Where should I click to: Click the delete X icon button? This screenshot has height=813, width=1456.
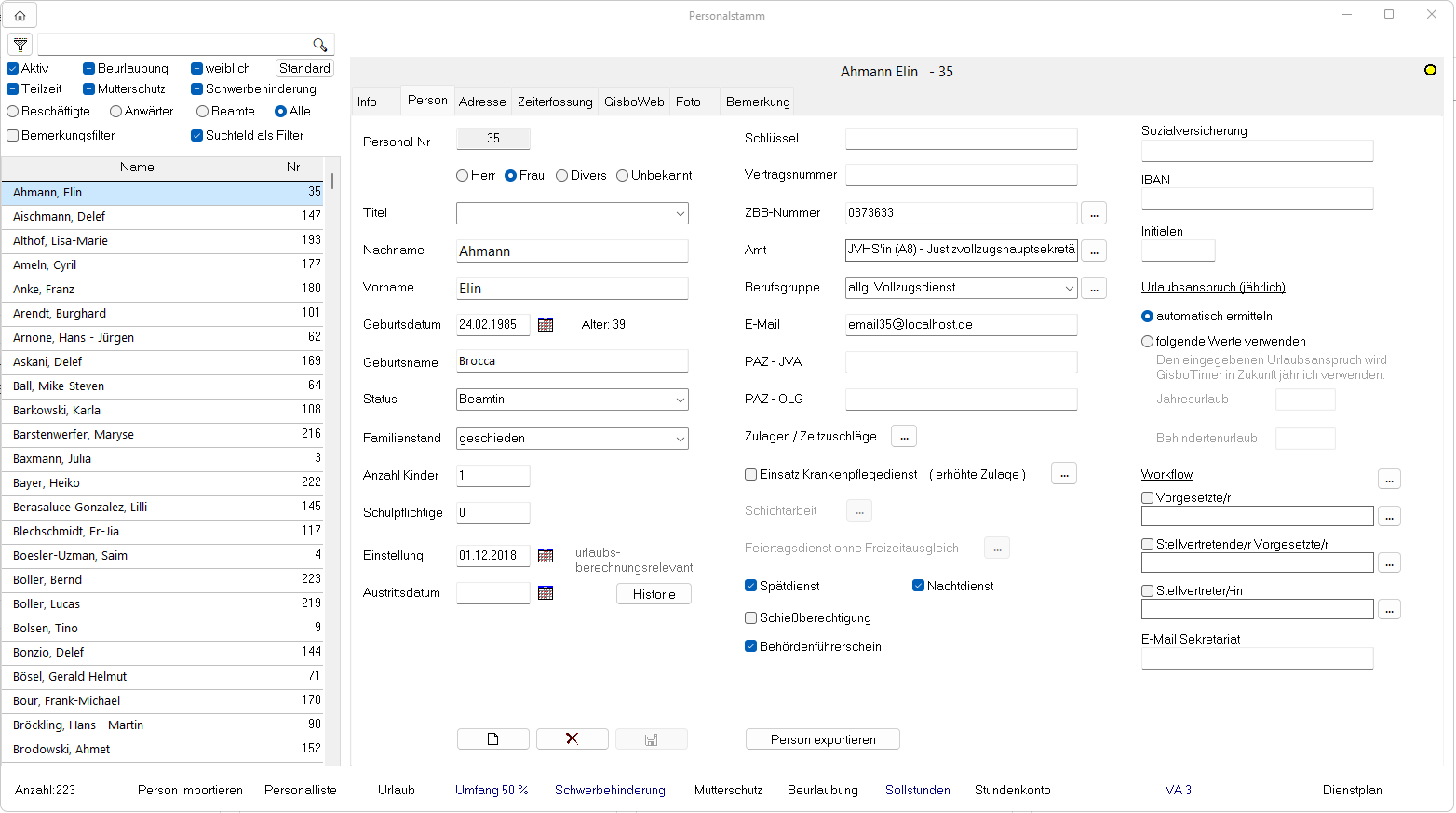[x=572, y=739]
